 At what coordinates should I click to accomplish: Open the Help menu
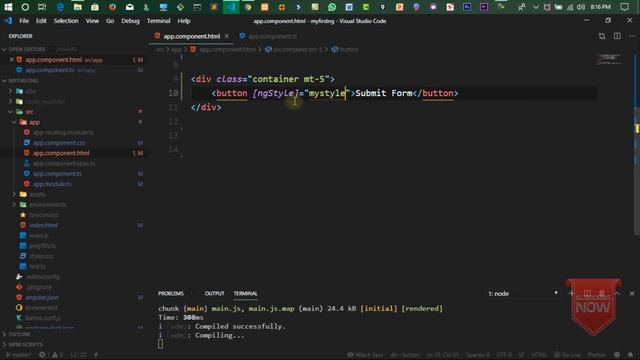pyautogui.click(x=184, y=21)
